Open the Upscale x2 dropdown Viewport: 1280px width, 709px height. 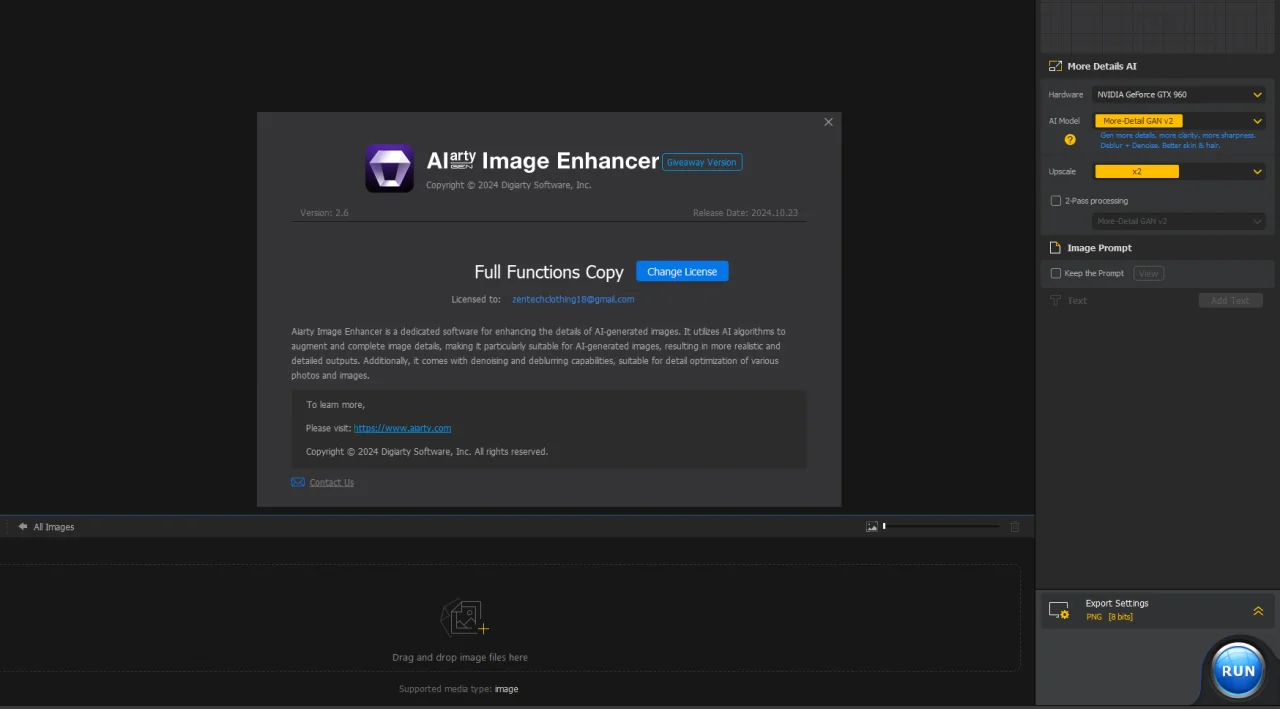point(1179,171)
